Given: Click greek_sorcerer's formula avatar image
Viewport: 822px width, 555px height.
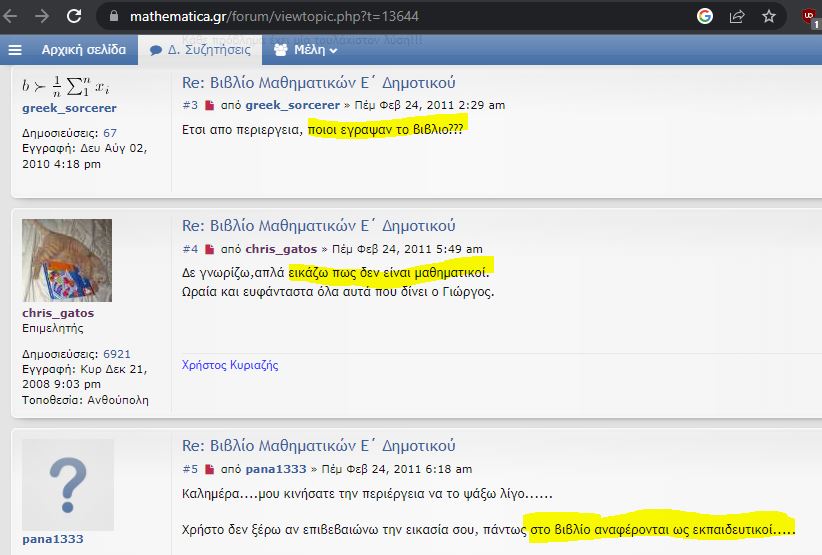Looking at the screenshot, I should 66,86.
